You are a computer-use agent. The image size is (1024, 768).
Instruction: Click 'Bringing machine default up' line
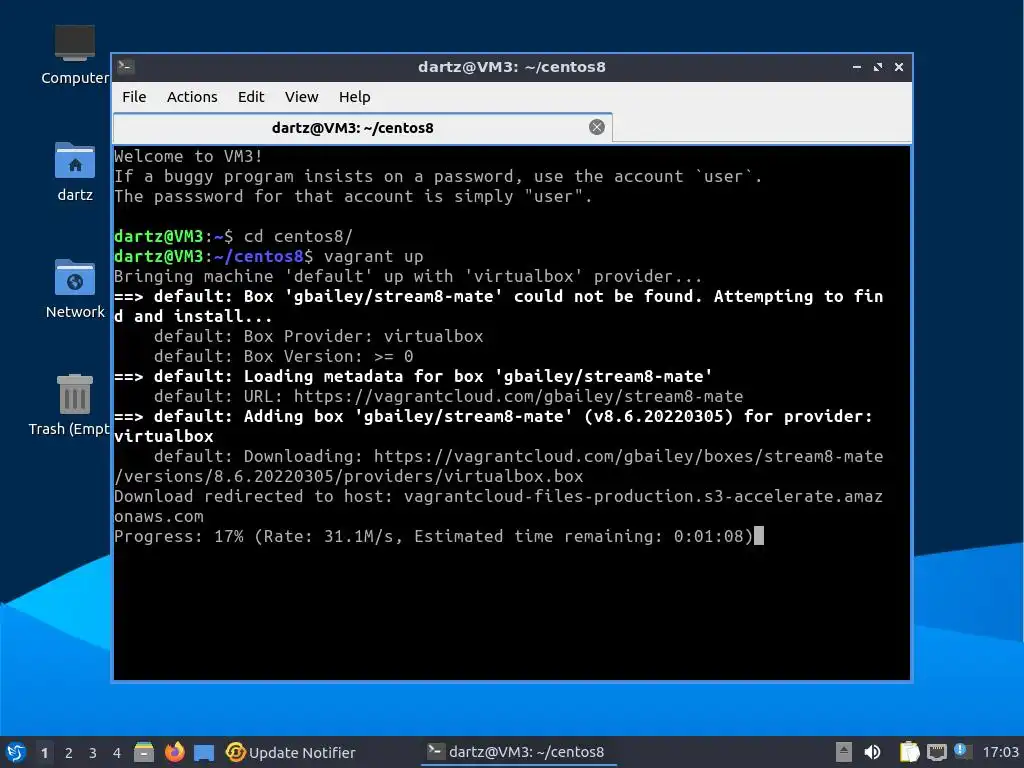[408, 276]
